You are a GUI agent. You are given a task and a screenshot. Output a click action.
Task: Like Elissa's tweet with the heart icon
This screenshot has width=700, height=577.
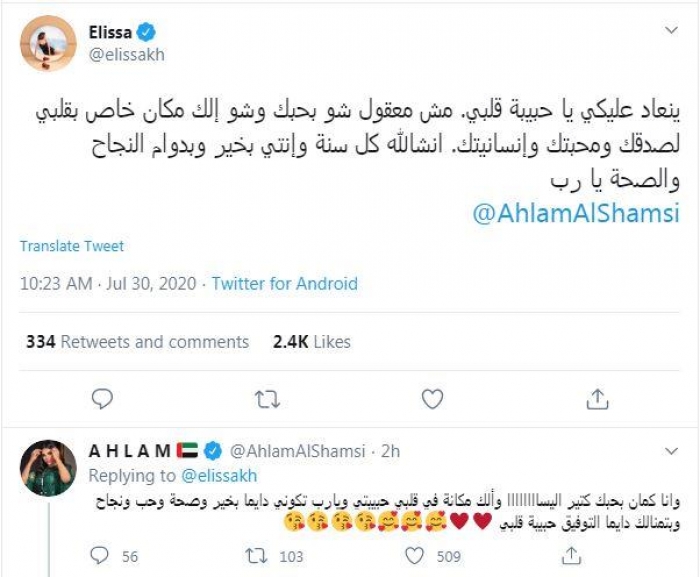(x=432, y=400)
